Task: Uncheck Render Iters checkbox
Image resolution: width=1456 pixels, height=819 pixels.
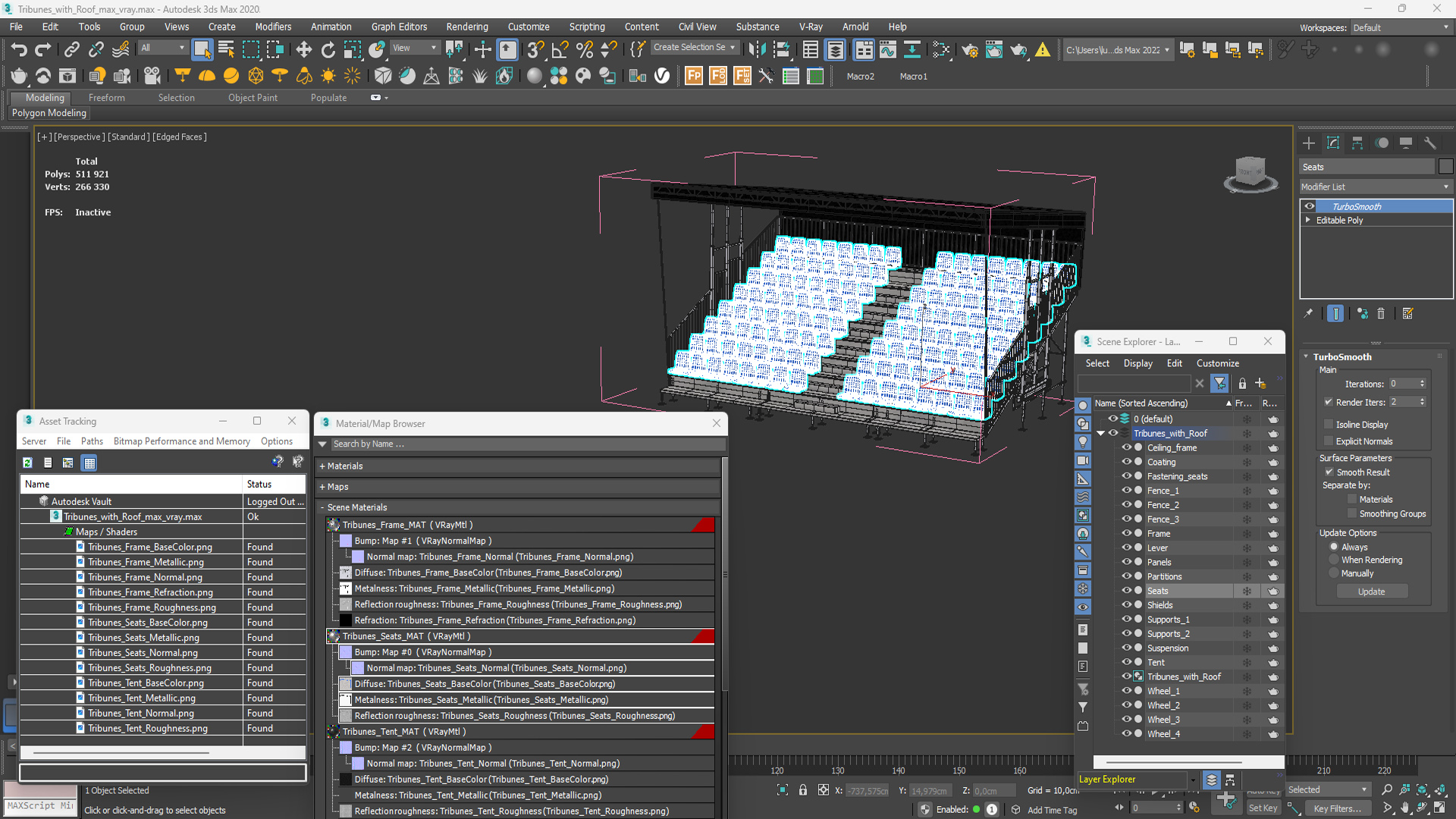Action: (x=1329, y=403)
